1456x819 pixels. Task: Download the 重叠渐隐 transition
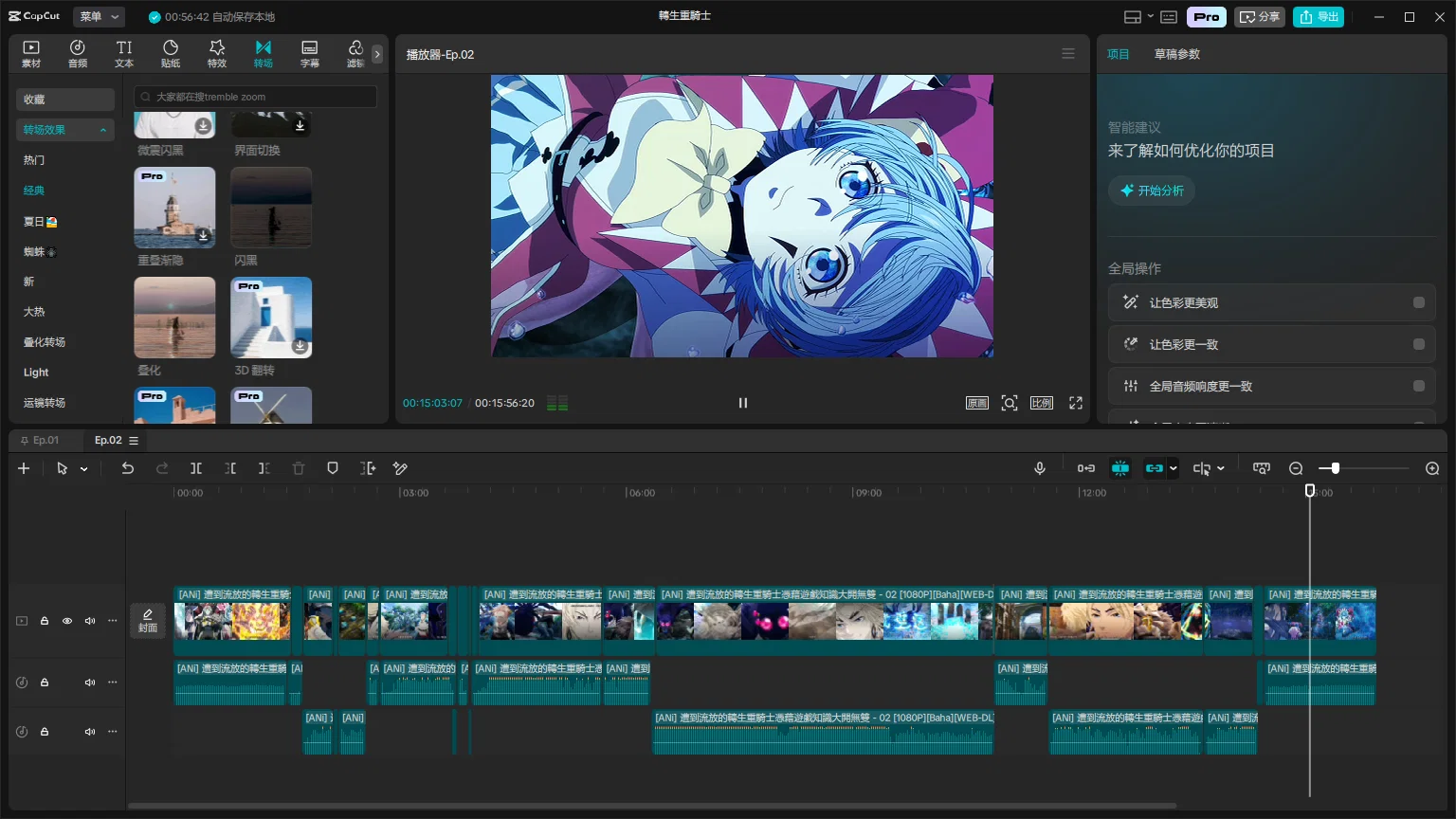203,235
